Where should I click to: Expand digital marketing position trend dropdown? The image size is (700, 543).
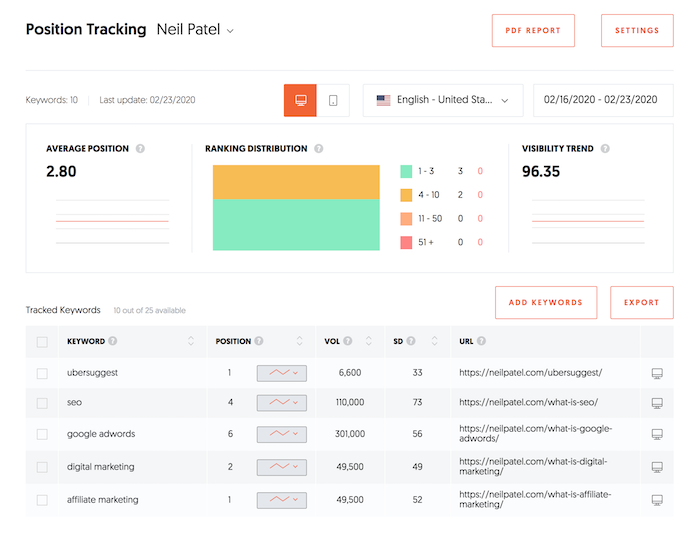[282, 467]
